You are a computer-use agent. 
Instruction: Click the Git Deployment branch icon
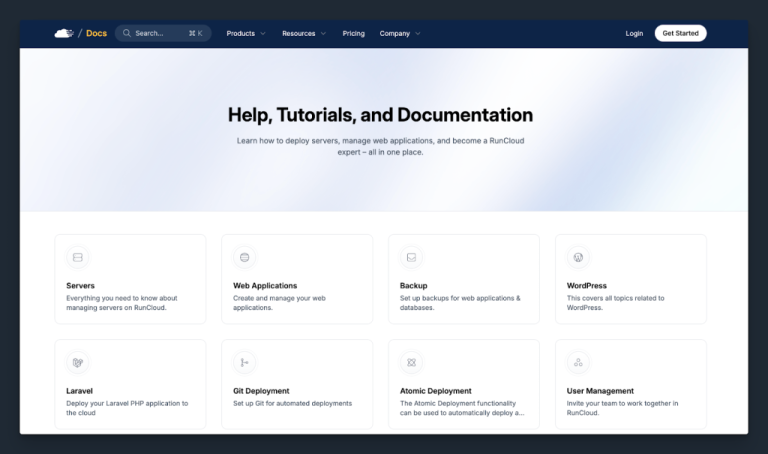point(245,362)
